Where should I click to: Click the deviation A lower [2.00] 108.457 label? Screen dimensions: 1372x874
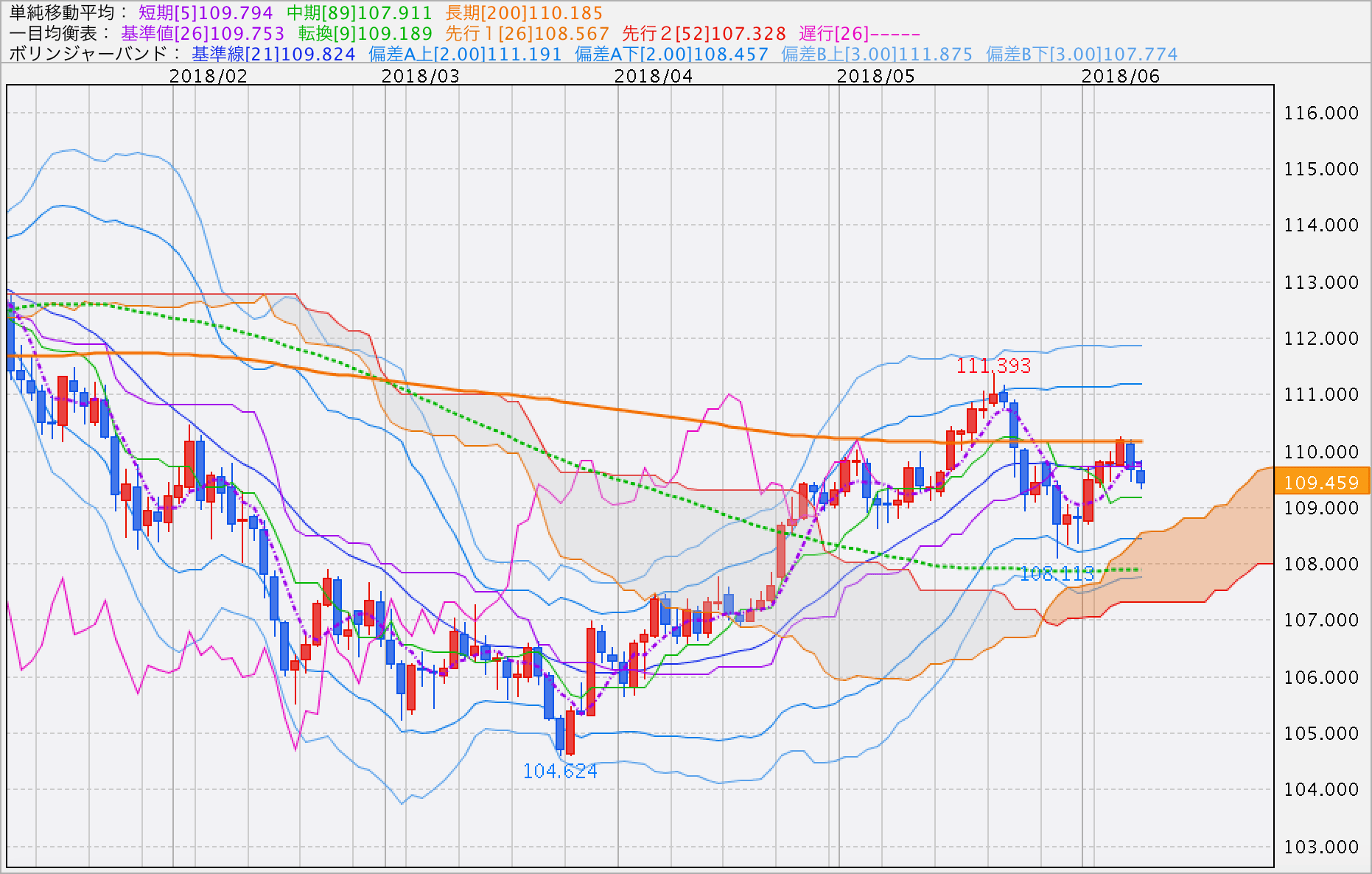coord(671,55)
